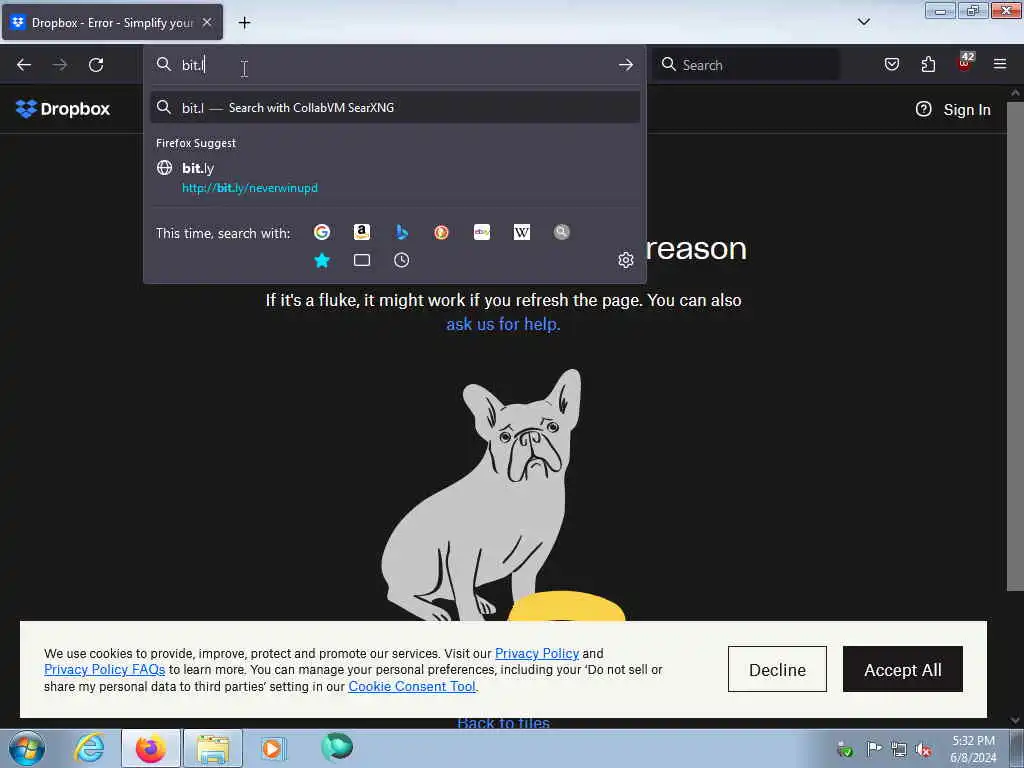Open the Windows Start orb
Image resolution: width=1024 pixels, height=768 pixels.
(27, 748)
